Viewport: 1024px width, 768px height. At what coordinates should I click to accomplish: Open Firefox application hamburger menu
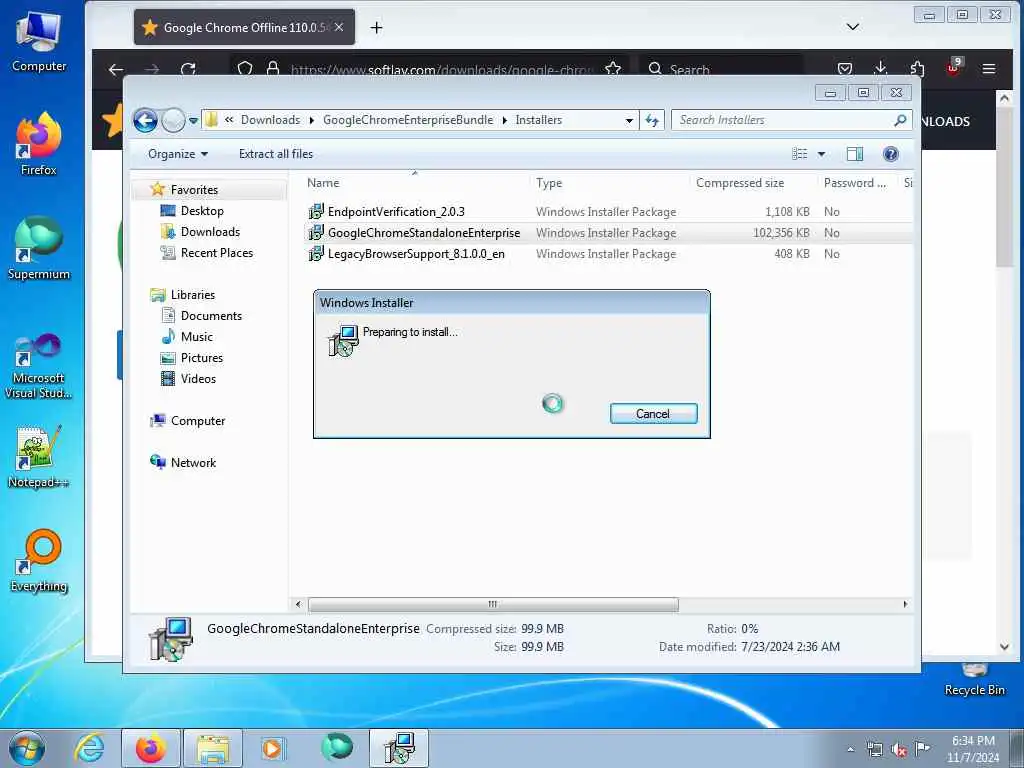(989, 69)
